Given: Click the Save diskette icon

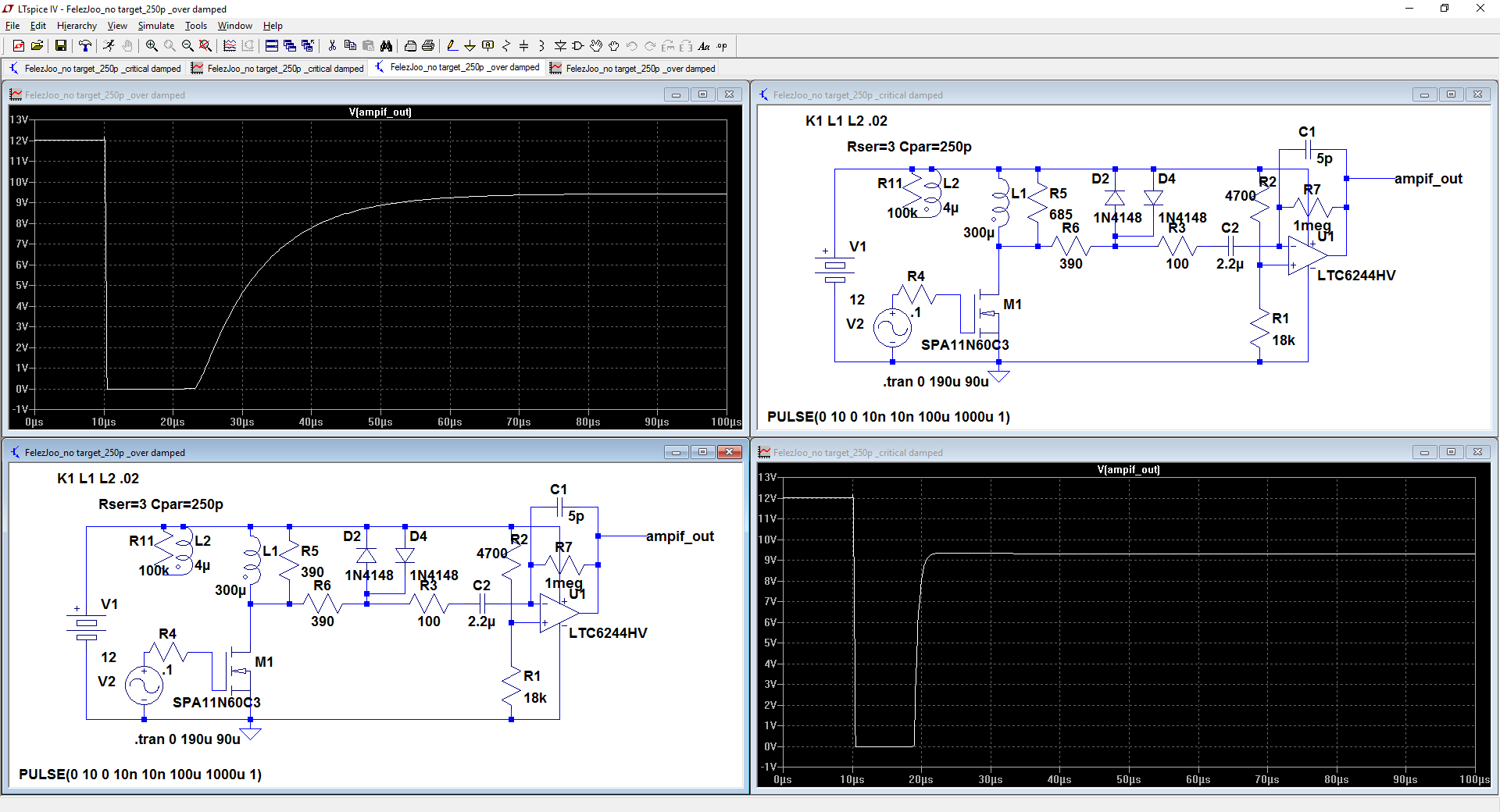Looking at the screenshot, I should tap(60, 46).
